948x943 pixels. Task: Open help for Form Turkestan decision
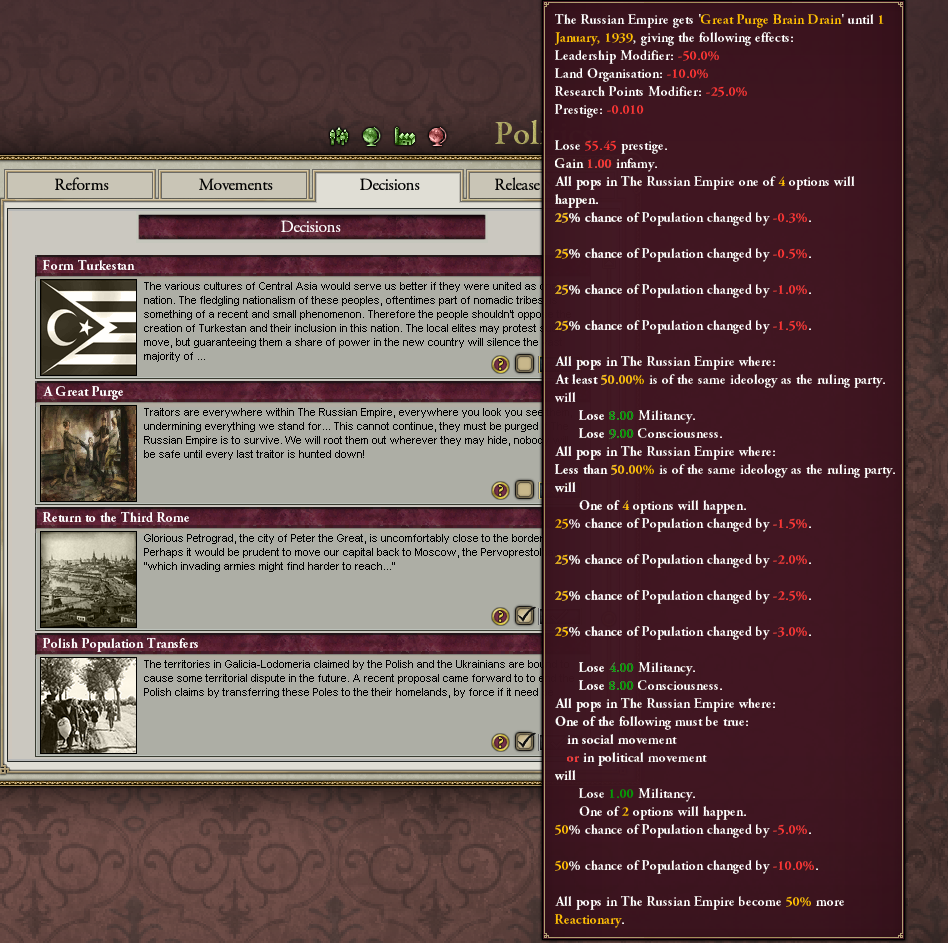500,364
